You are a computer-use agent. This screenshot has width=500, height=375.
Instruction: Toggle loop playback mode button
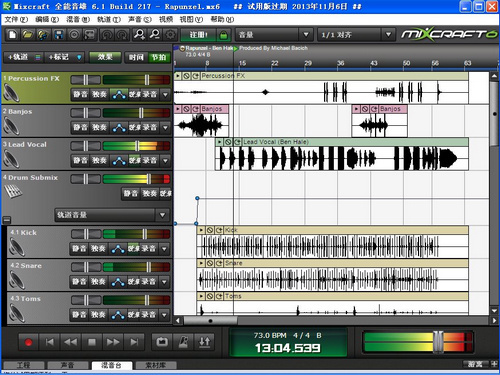tap(162, 342)
